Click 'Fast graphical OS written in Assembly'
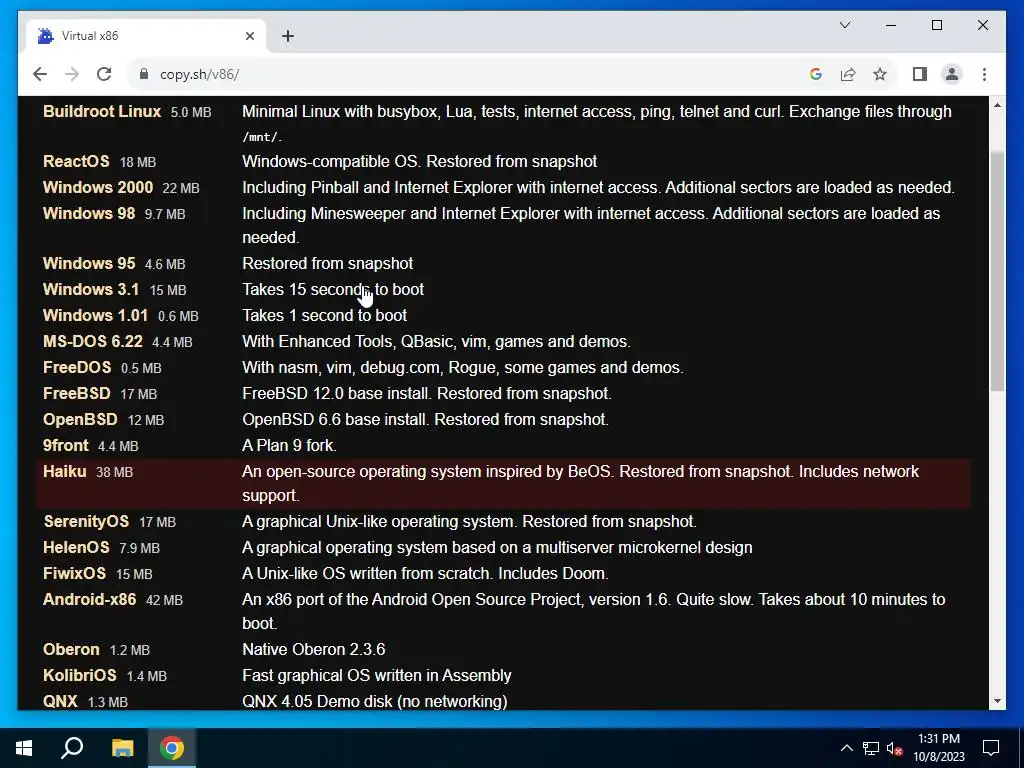 [377, 675]
